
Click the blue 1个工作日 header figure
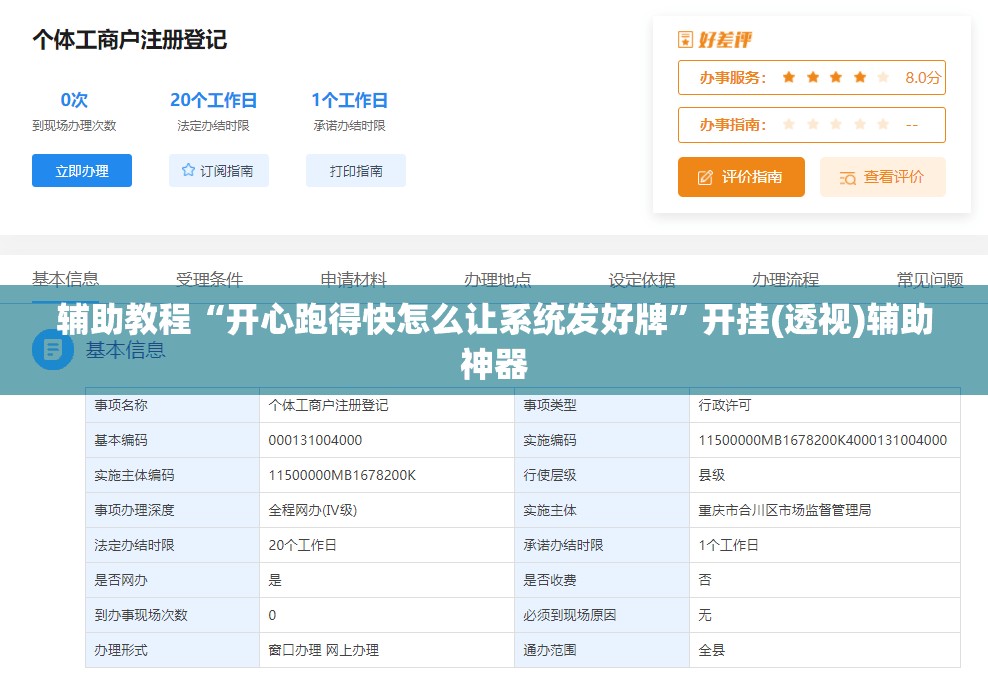[349, 100]
